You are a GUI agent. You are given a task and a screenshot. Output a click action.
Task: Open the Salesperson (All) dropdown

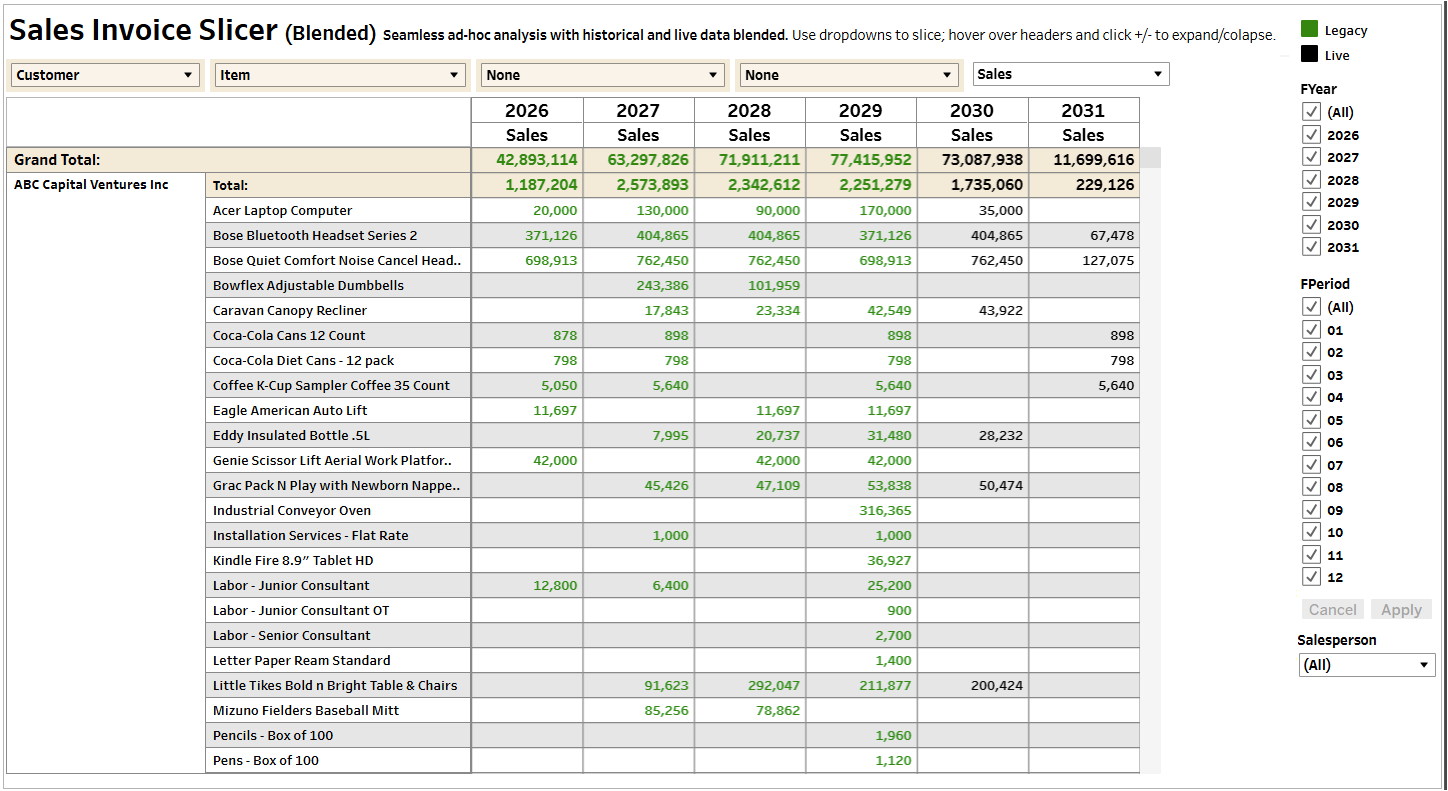coord(1367,665)
